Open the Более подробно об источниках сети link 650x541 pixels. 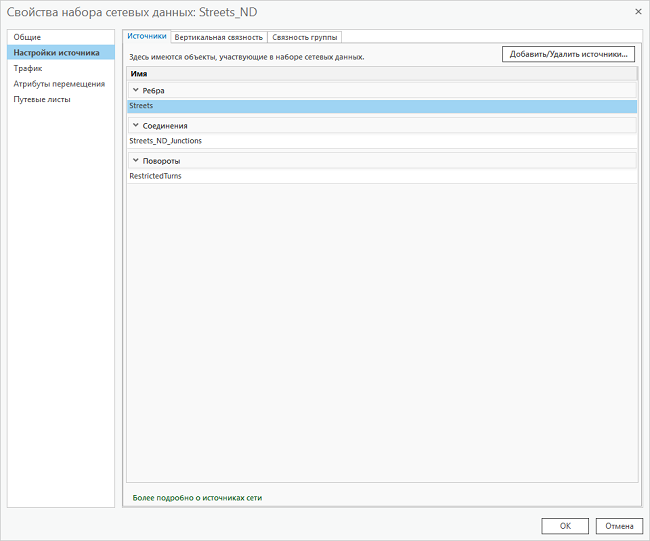click(x=197, y=497)
